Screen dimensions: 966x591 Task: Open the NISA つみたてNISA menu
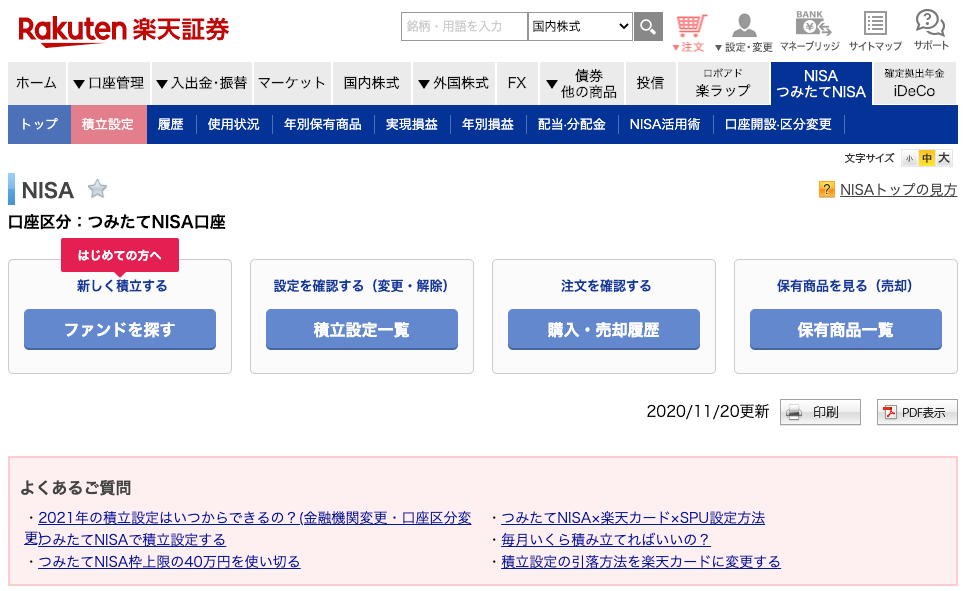coord(821,84)
